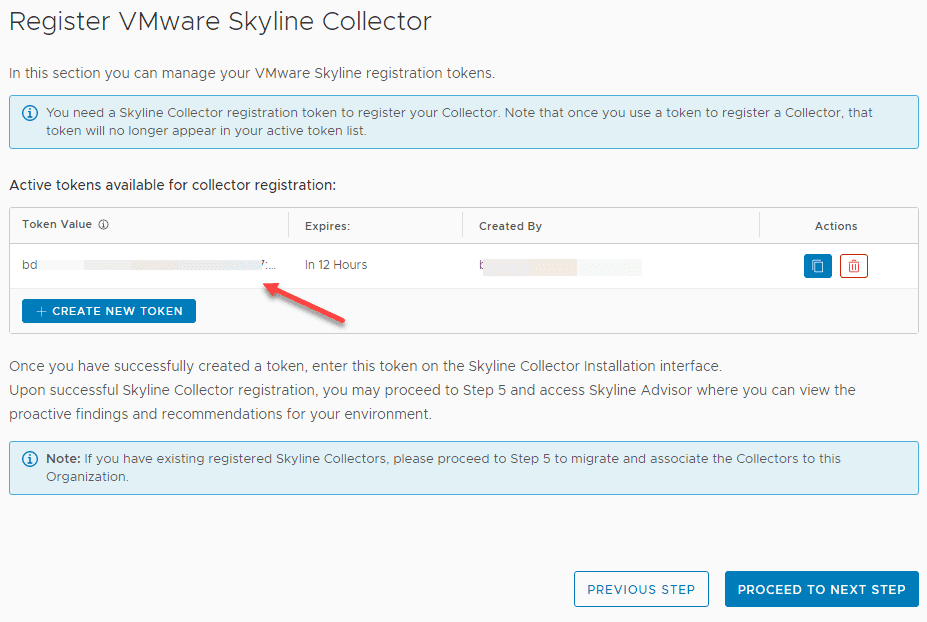927x622 pixels.
Task: Click the Actions column header
Action: (x=836, y=226)
